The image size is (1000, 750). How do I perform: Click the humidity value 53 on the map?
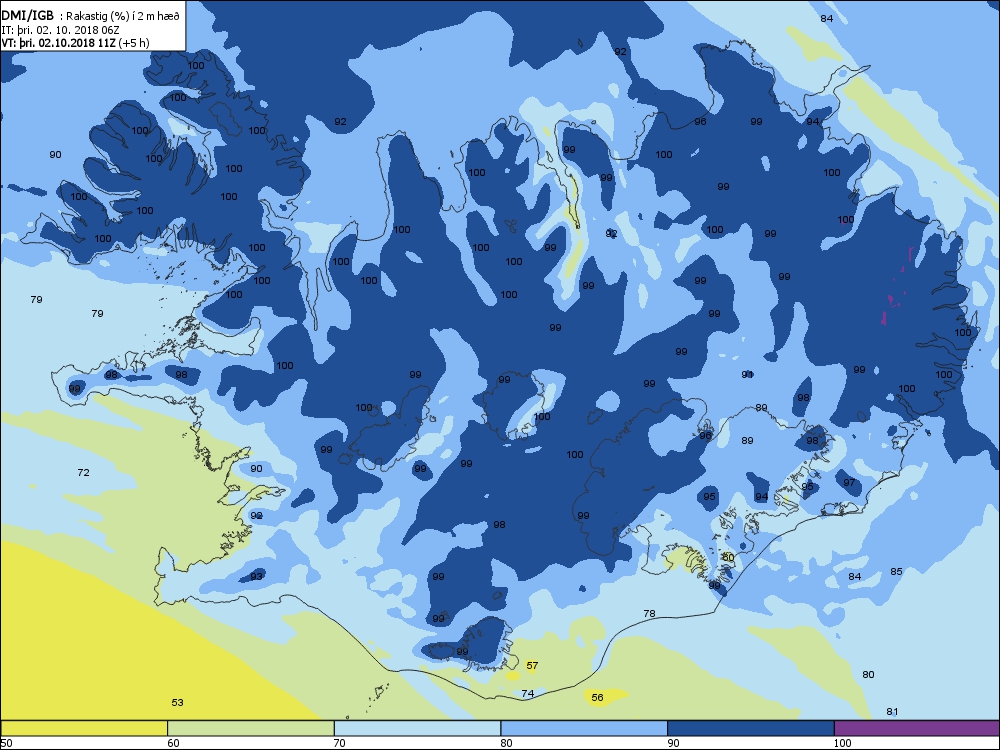pyautogui.click(x=177, y=702)
